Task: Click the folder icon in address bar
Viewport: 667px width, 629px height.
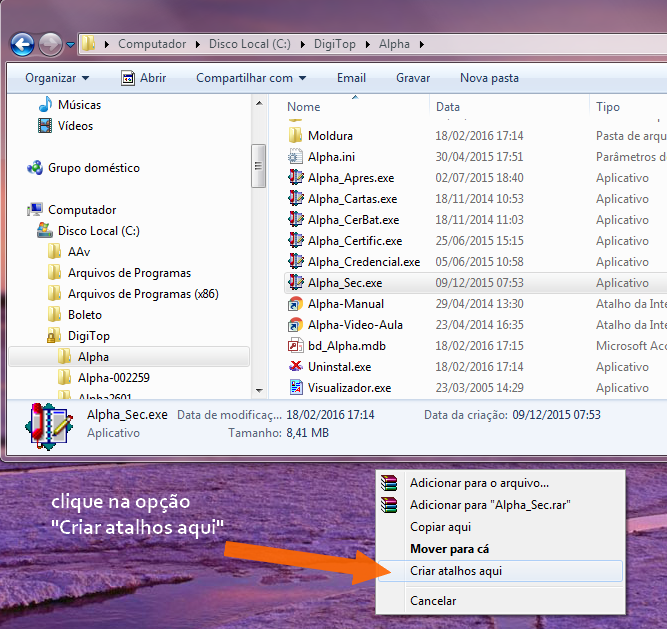Action: [88, 43]
